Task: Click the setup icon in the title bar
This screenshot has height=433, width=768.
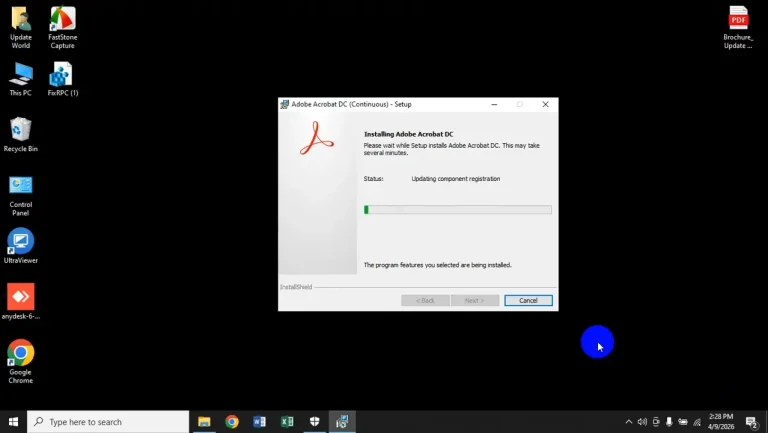Action: [284, 104]
